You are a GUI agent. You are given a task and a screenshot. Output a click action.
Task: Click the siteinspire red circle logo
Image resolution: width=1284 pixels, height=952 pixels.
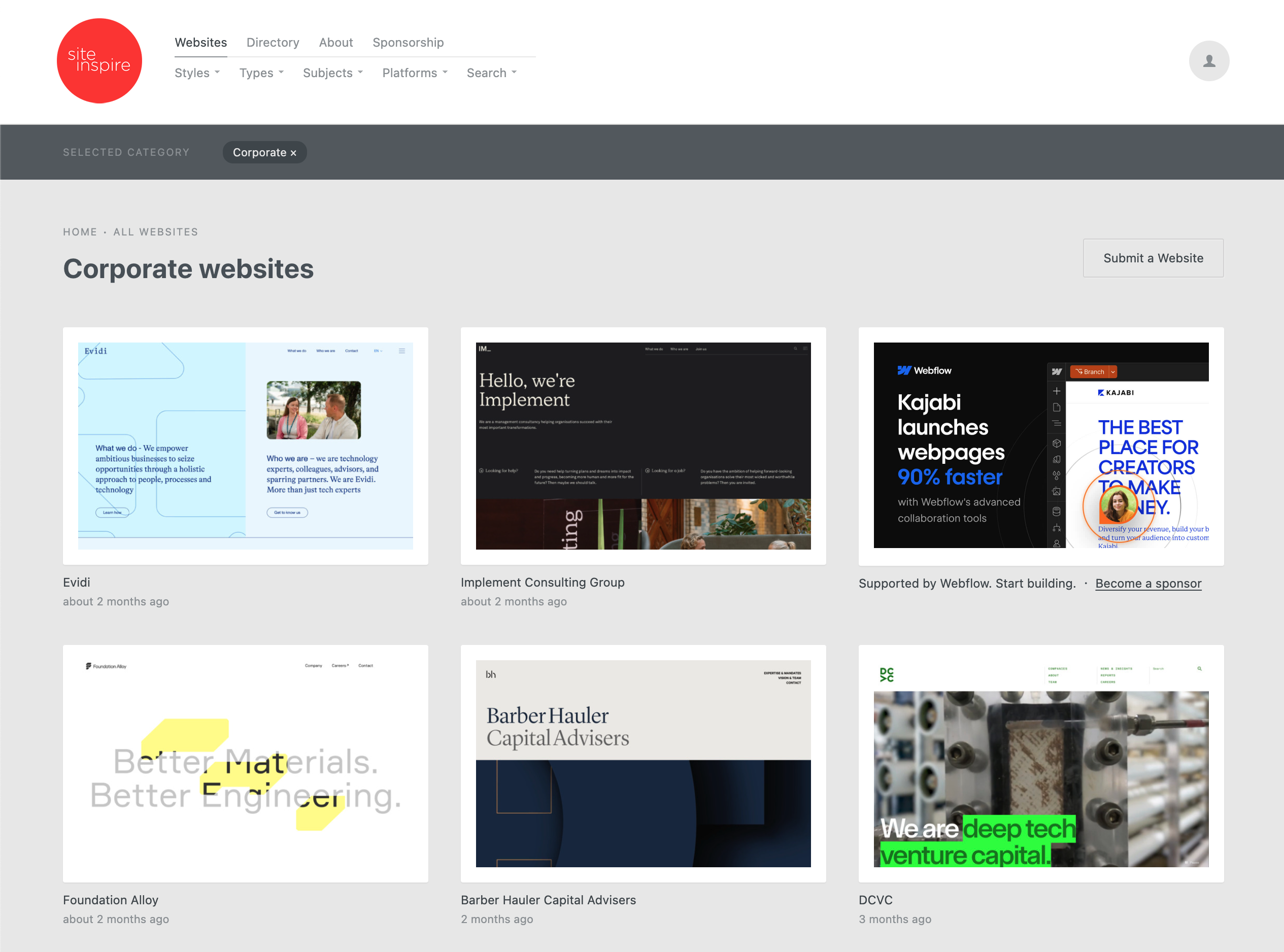pyautogui.click(x=99, y=61)
